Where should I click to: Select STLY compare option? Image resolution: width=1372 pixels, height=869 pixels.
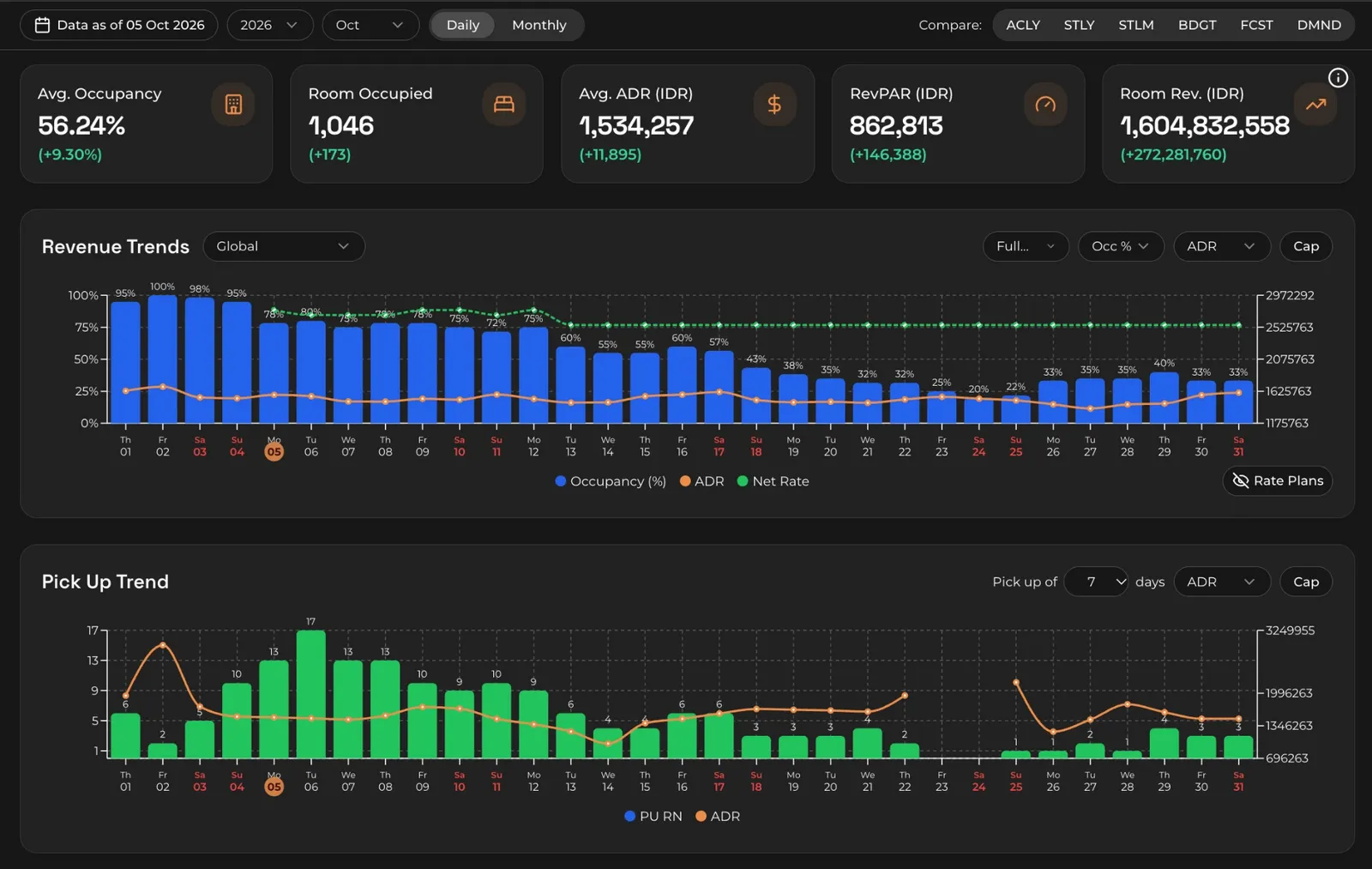[x=1079, y=25]
